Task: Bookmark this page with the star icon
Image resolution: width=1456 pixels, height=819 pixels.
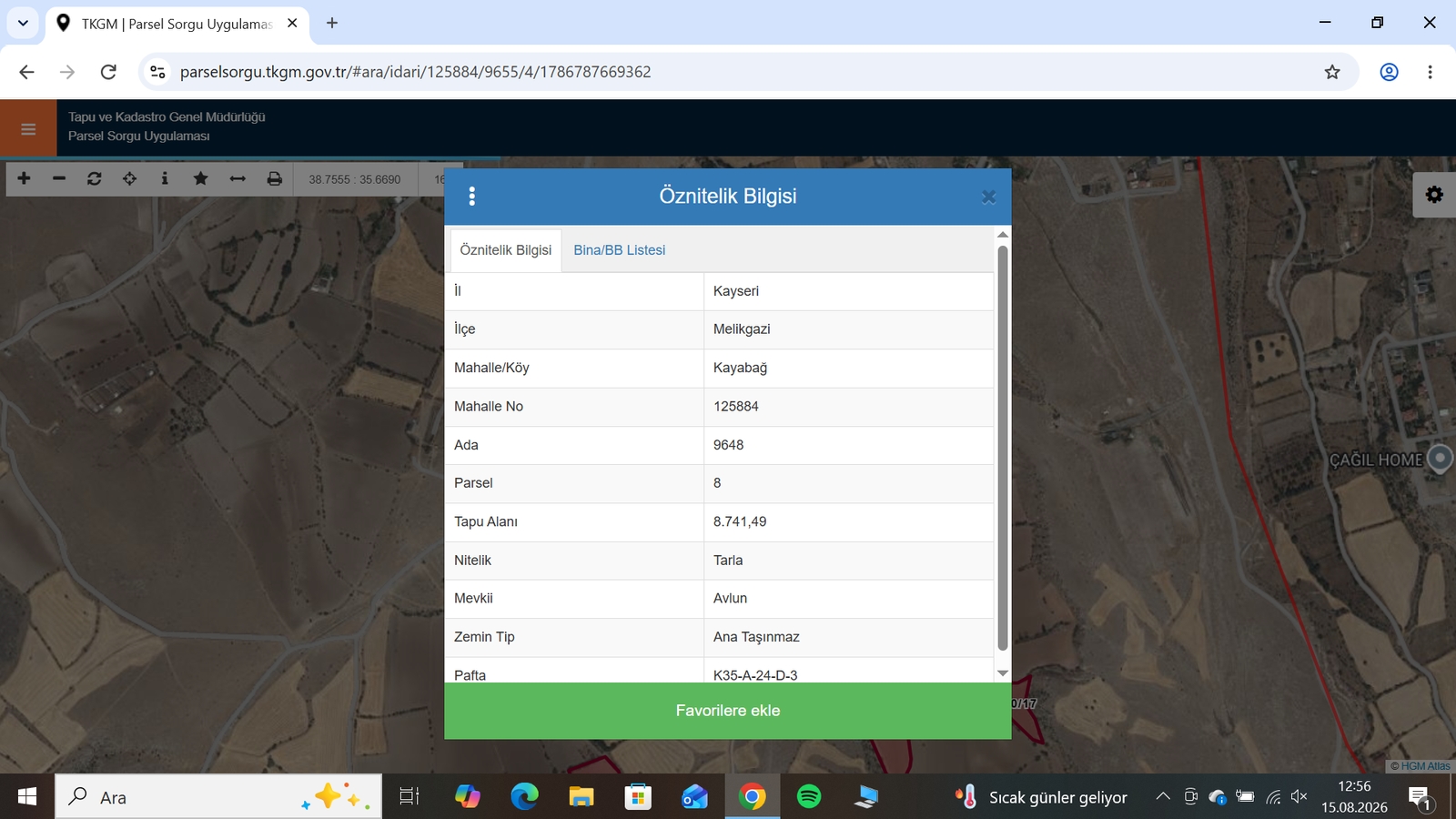Action: point(1332,72)
